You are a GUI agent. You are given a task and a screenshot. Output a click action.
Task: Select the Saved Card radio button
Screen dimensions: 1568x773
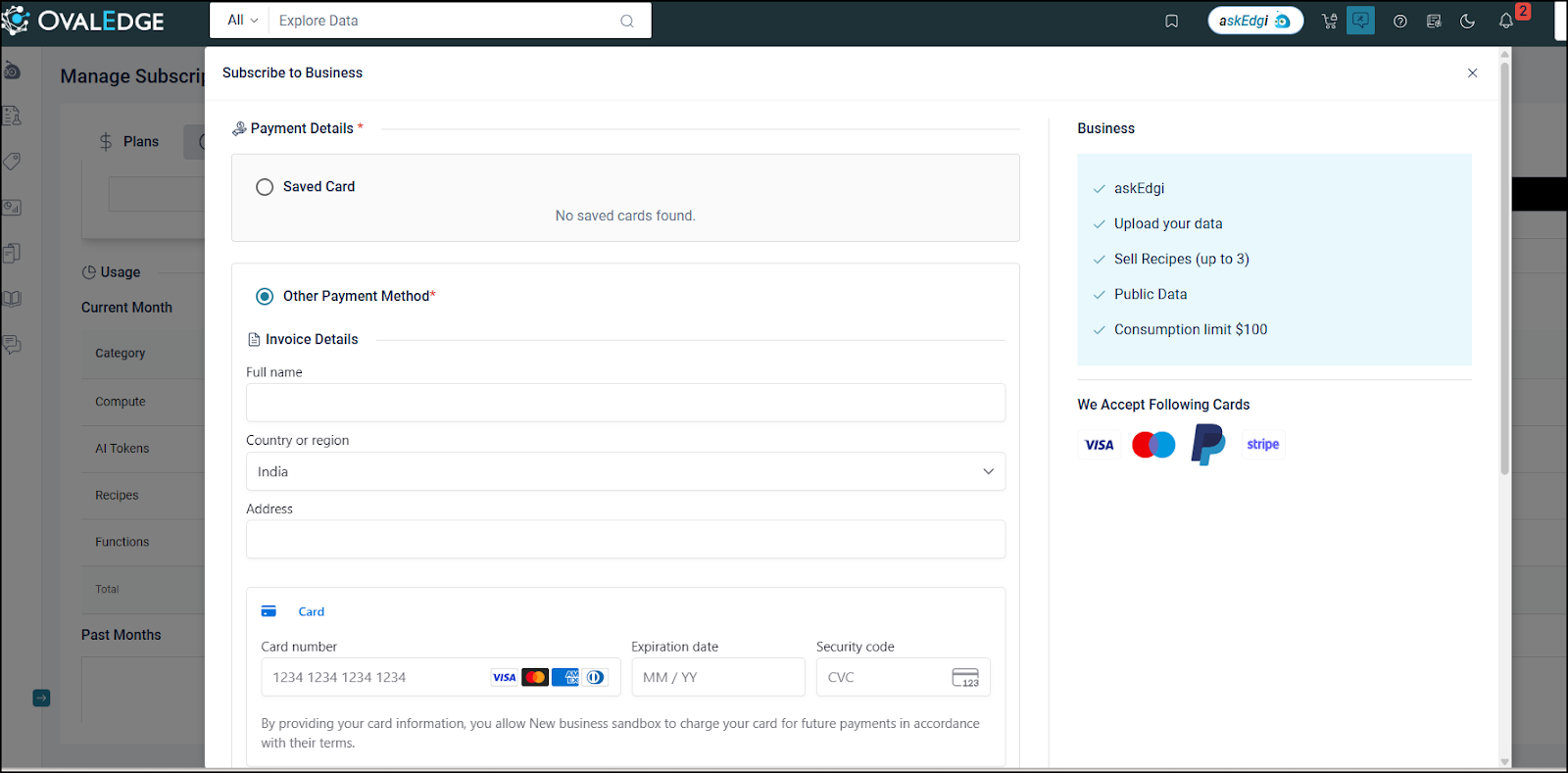(x=265, y=187)
